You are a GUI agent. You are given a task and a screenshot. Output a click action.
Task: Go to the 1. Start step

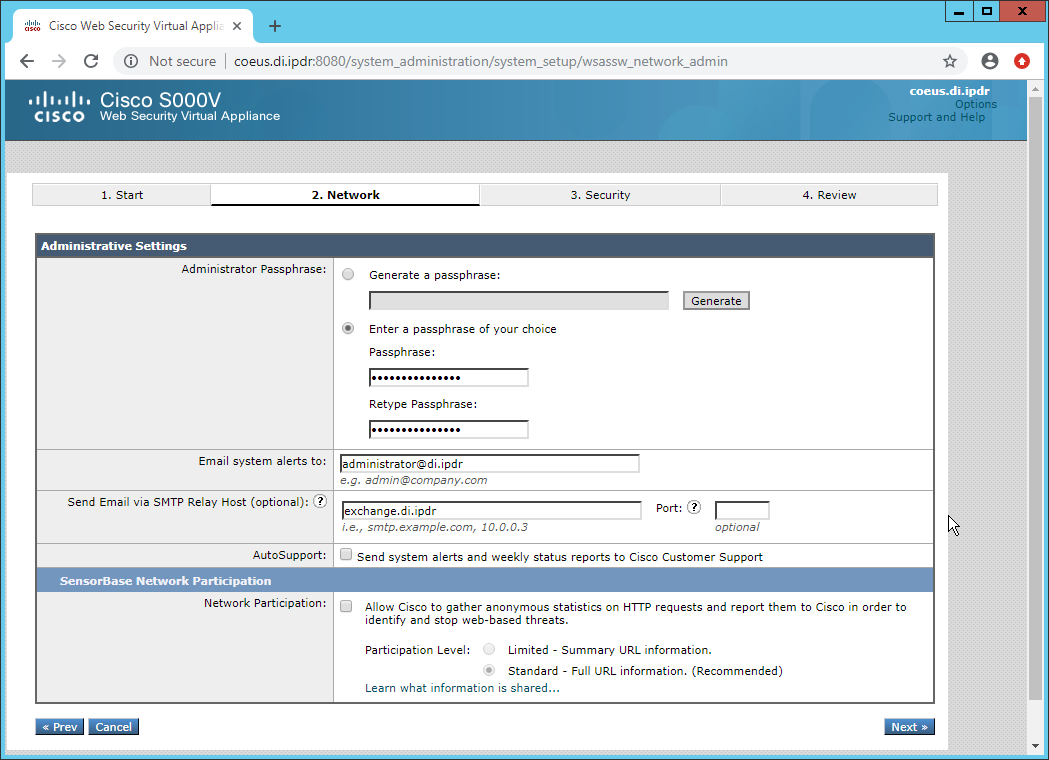coord(122,195)
